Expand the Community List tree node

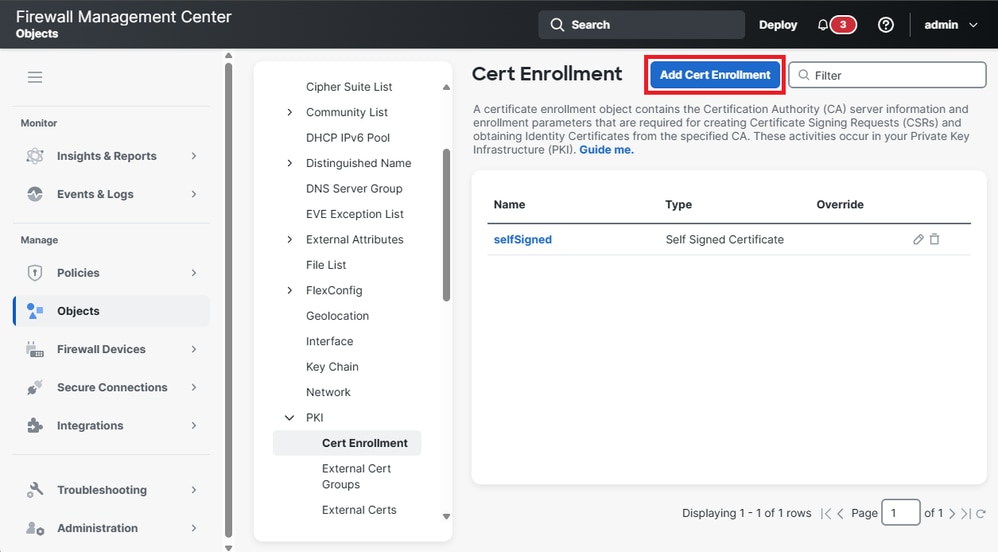click(x=290, y=112)
